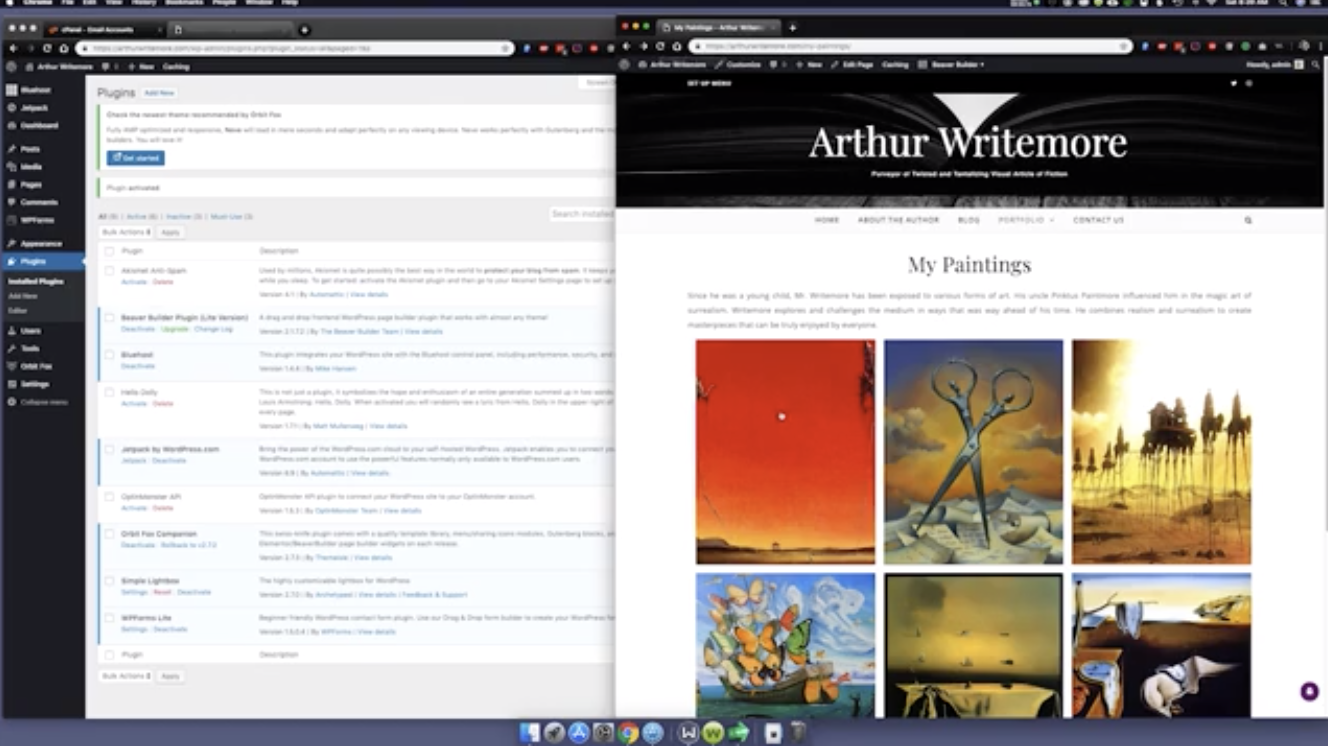The image size is (1328, 746).
Task: Activate the Hello Dolly plugin
Action: click(134, 403)
